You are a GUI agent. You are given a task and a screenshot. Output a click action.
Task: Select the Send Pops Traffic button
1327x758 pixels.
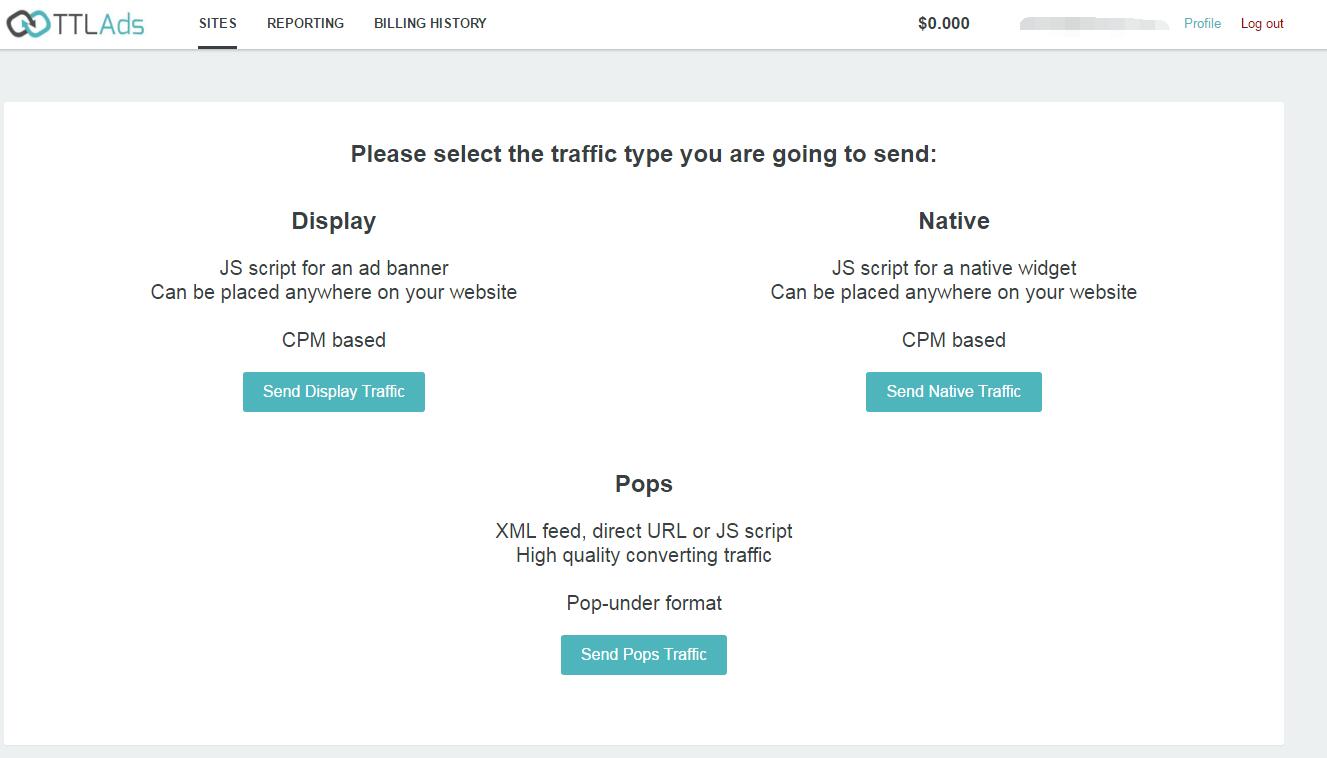643,655
